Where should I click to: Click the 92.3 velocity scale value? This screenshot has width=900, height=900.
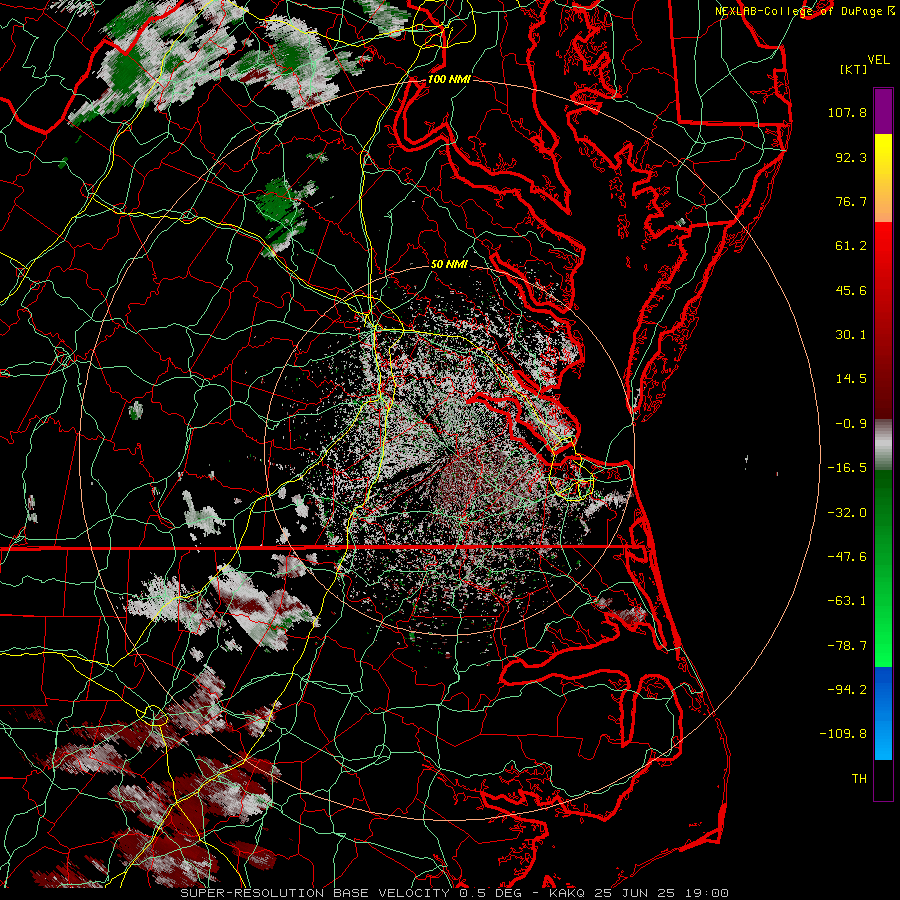851,157
